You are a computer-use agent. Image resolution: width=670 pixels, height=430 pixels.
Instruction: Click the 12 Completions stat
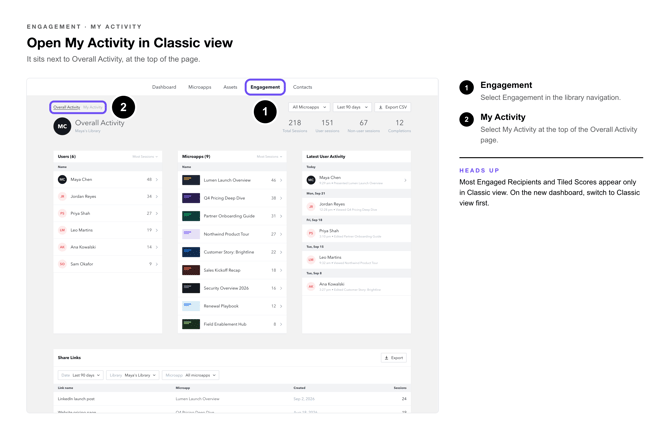pyautogui.click(x=400, y=126)
